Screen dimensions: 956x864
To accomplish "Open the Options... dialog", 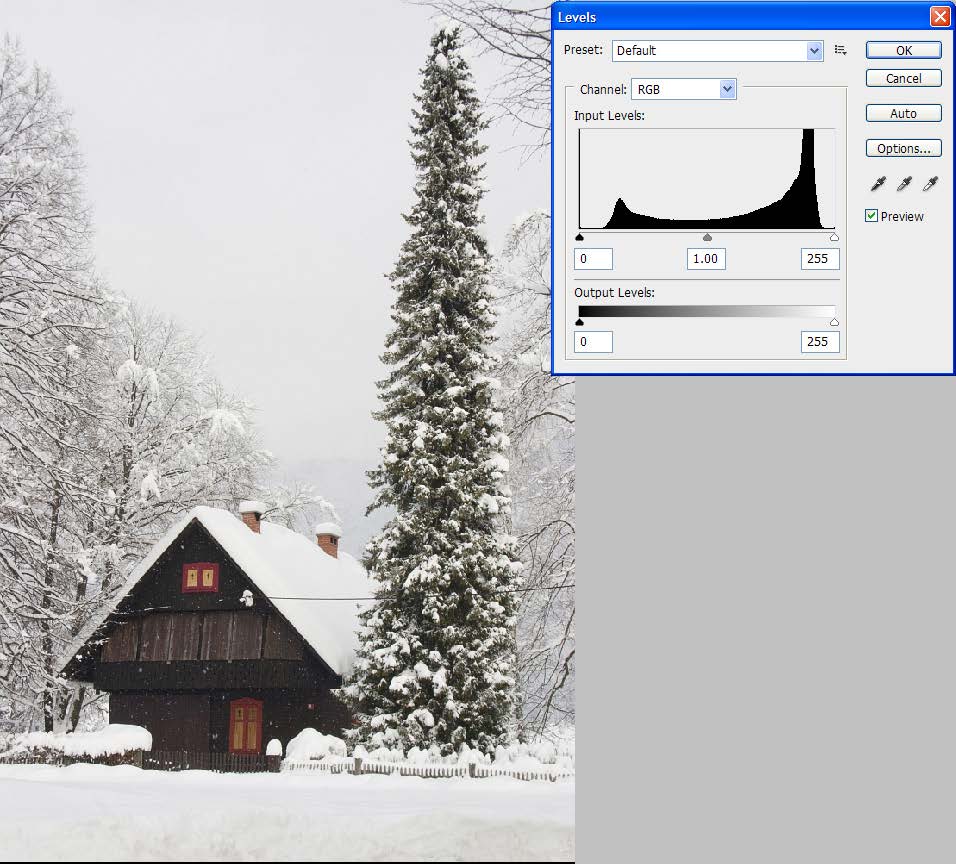I will click(x=903, y=148).
